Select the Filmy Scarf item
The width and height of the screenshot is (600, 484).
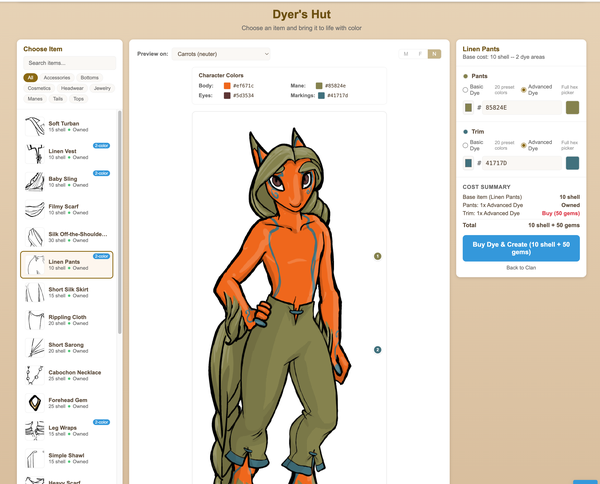point(66,209)
